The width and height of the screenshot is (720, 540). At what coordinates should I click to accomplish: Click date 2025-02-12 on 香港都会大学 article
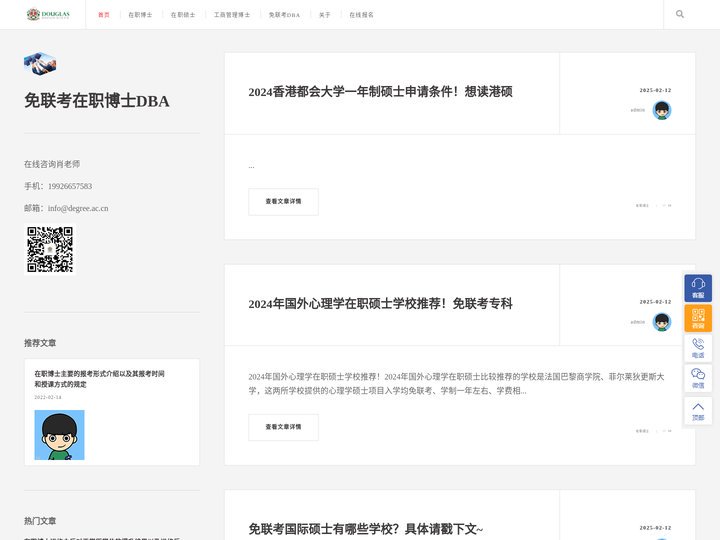point(655,90)
